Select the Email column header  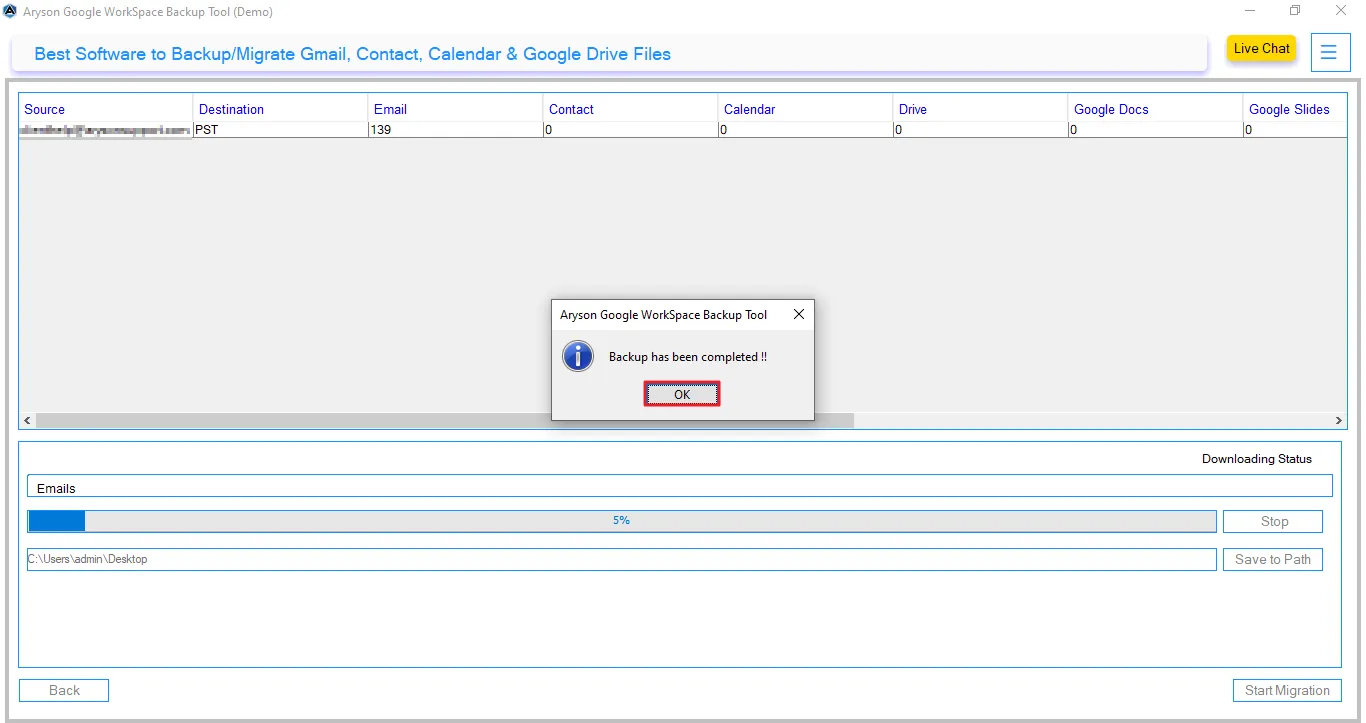[390, 108]
